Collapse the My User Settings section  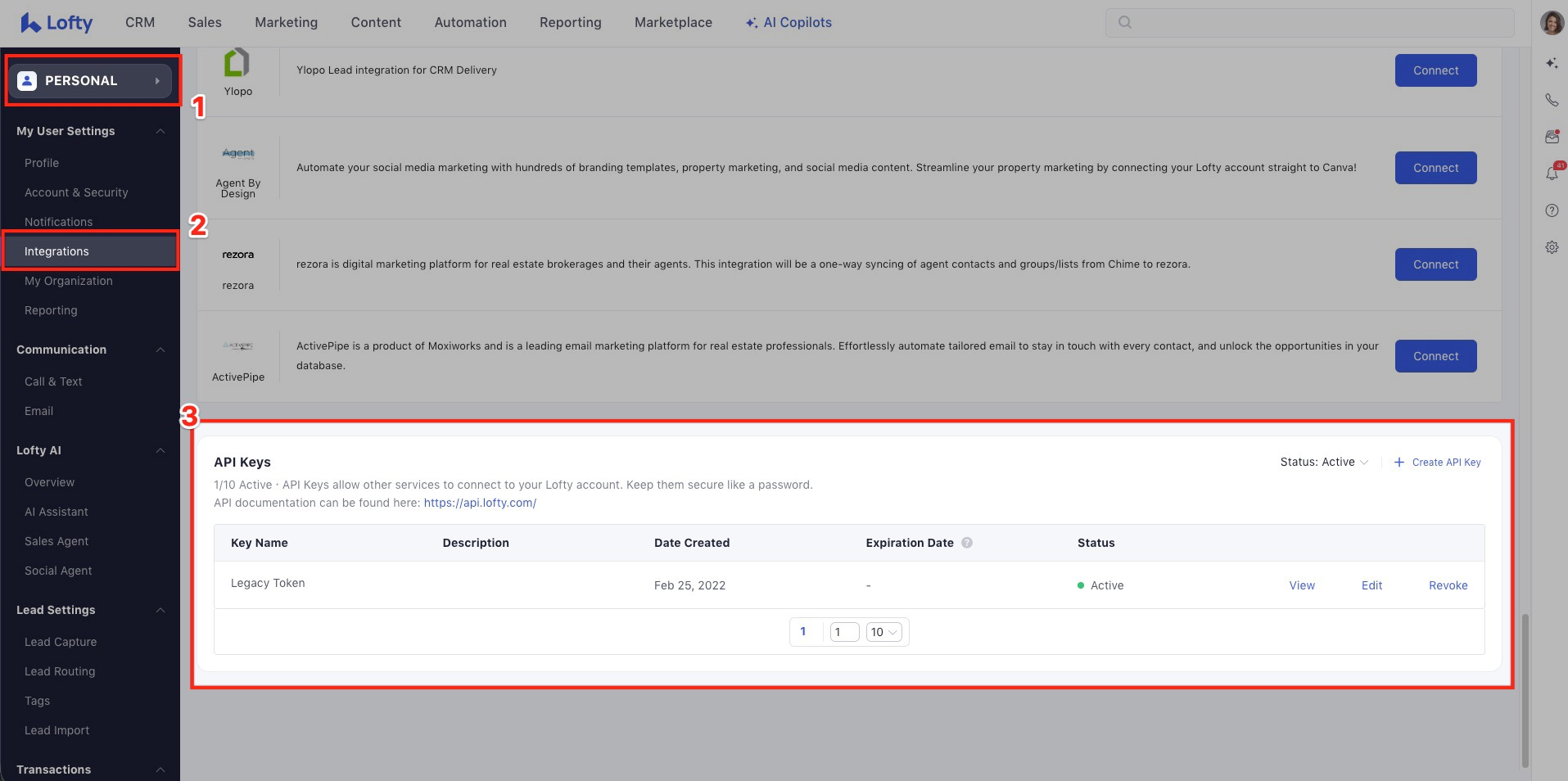coord(160,131)
